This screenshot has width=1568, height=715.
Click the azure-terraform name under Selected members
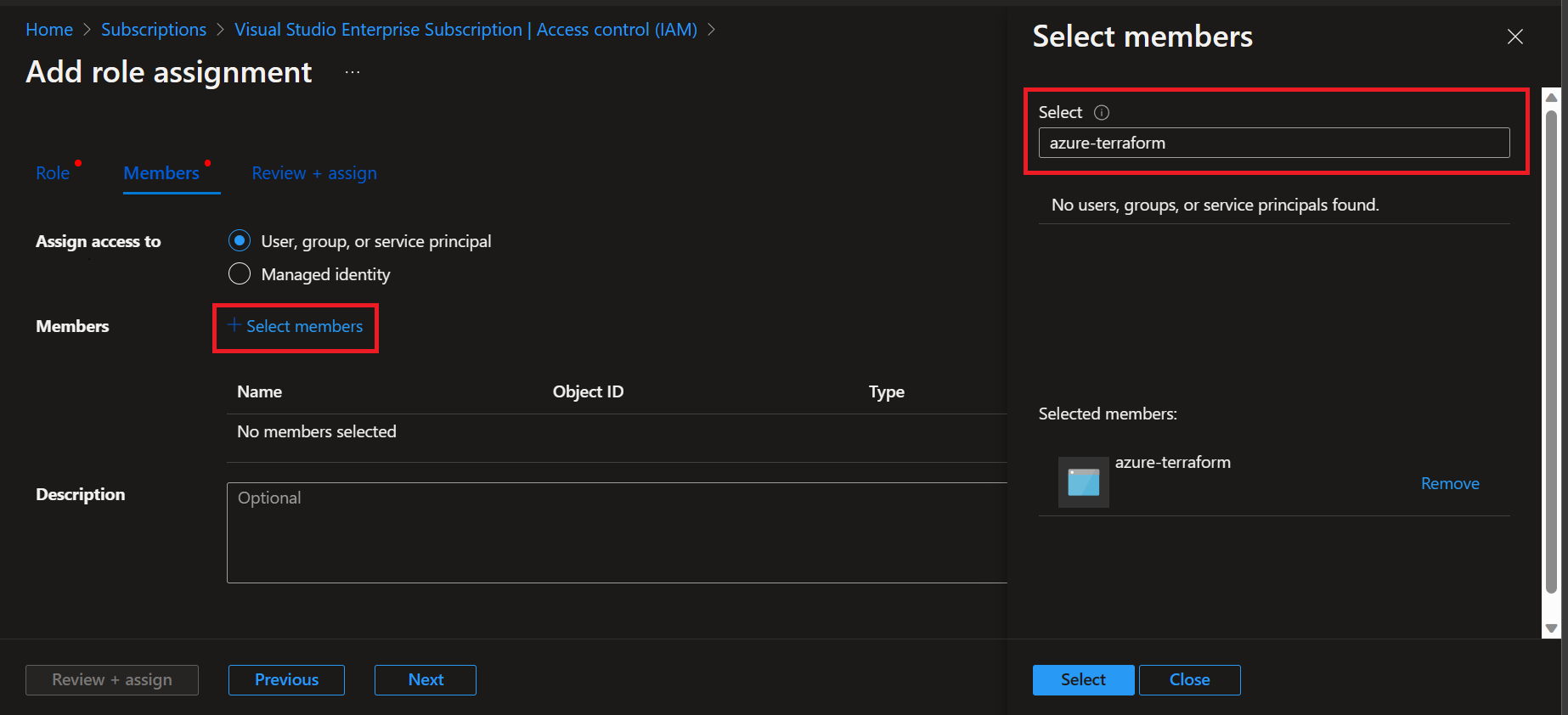point(1172,462)
